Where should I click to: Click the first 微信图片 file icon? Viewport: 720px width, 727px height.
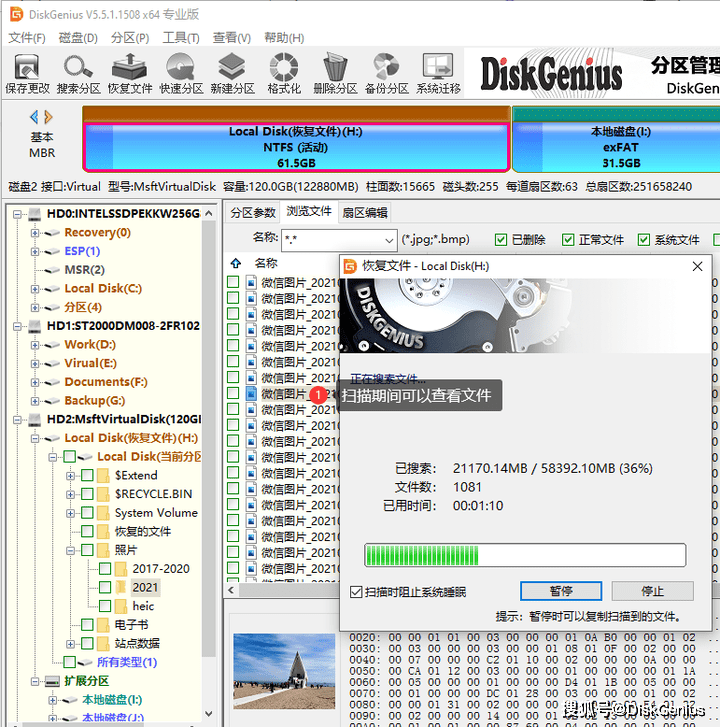point(251,282)
